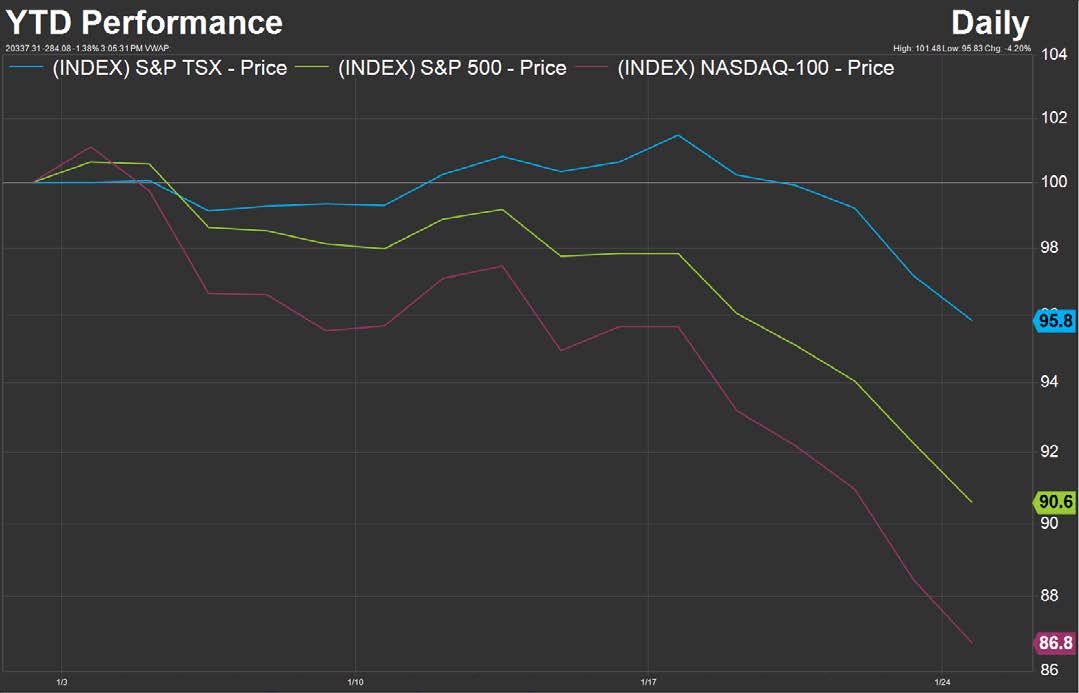Click the green 90.6 value tag
1079x693 pixels.
point(1056,502)
